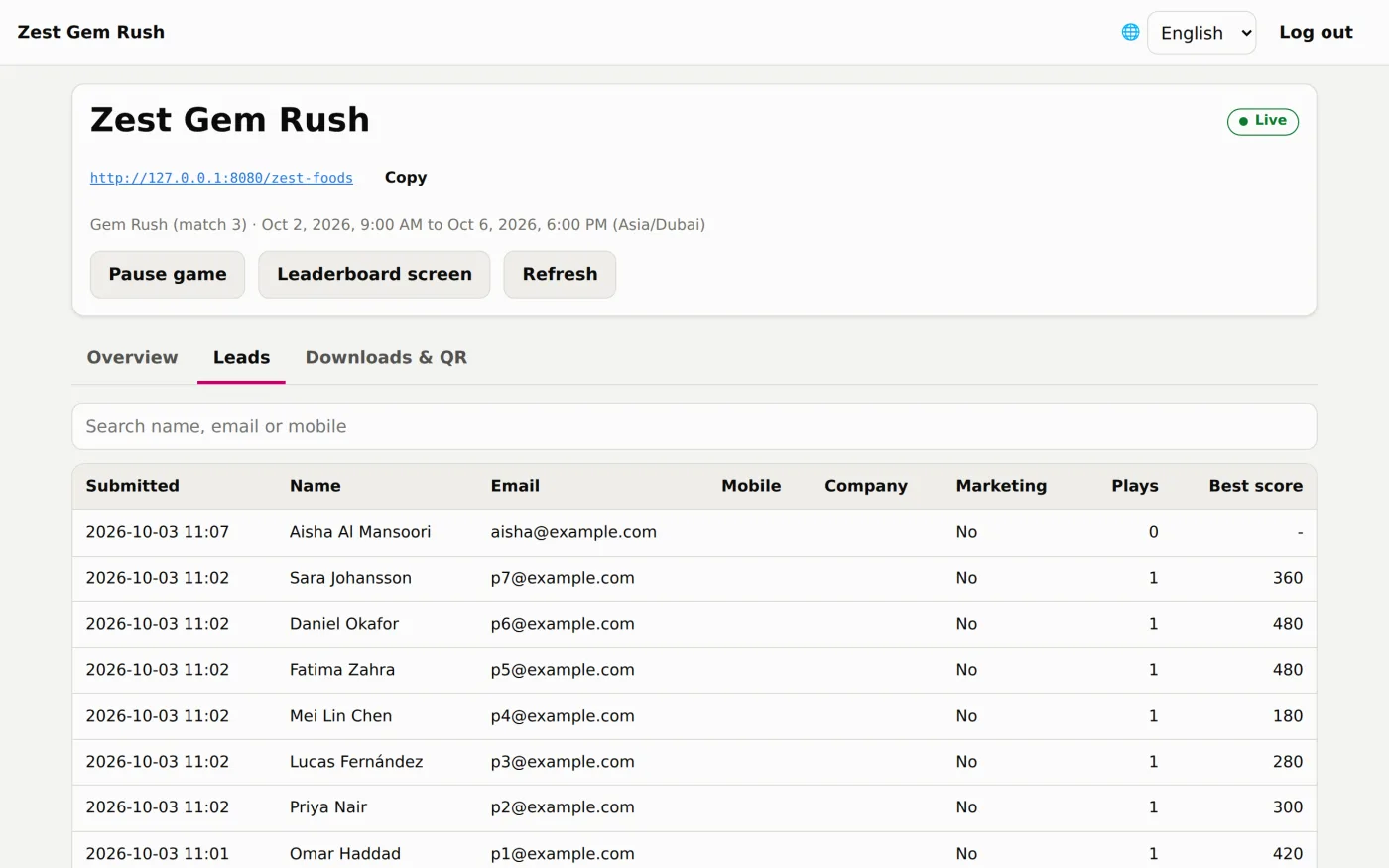Open the Leaderboard screen
1389x868 pixels.
pos(374,274)
